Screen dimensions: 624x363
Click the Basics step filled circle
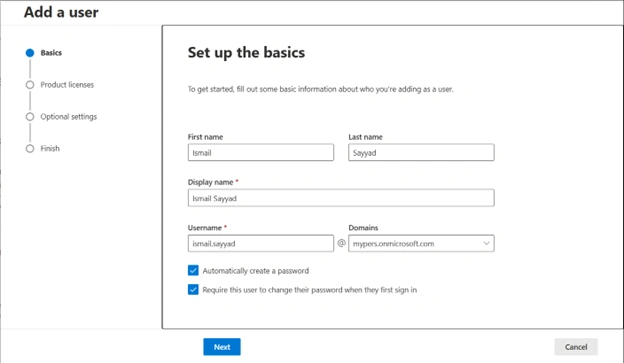tap(30, 53)
